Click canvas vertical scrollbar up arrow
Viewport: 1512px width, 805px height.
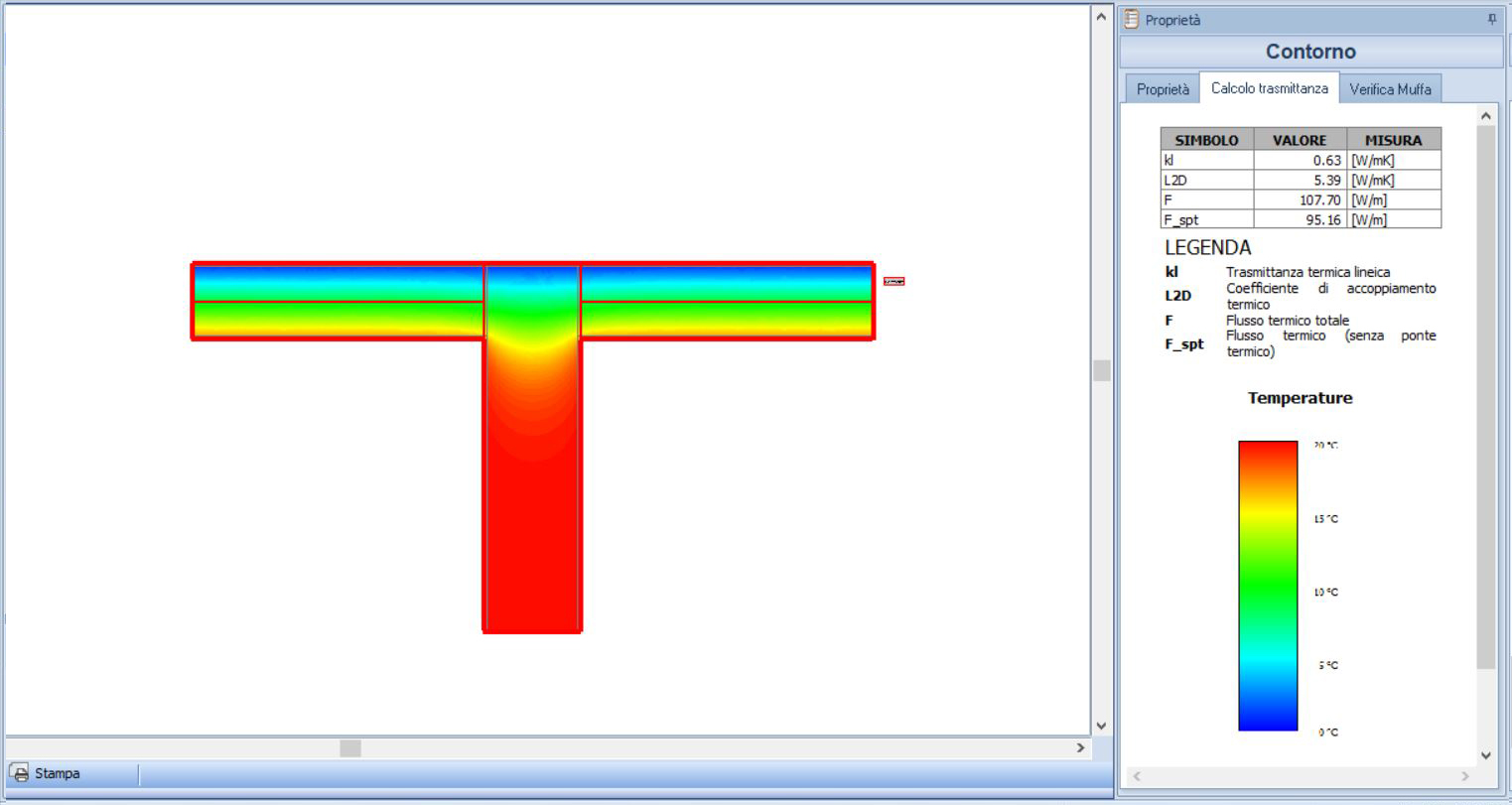(1101, 17)
